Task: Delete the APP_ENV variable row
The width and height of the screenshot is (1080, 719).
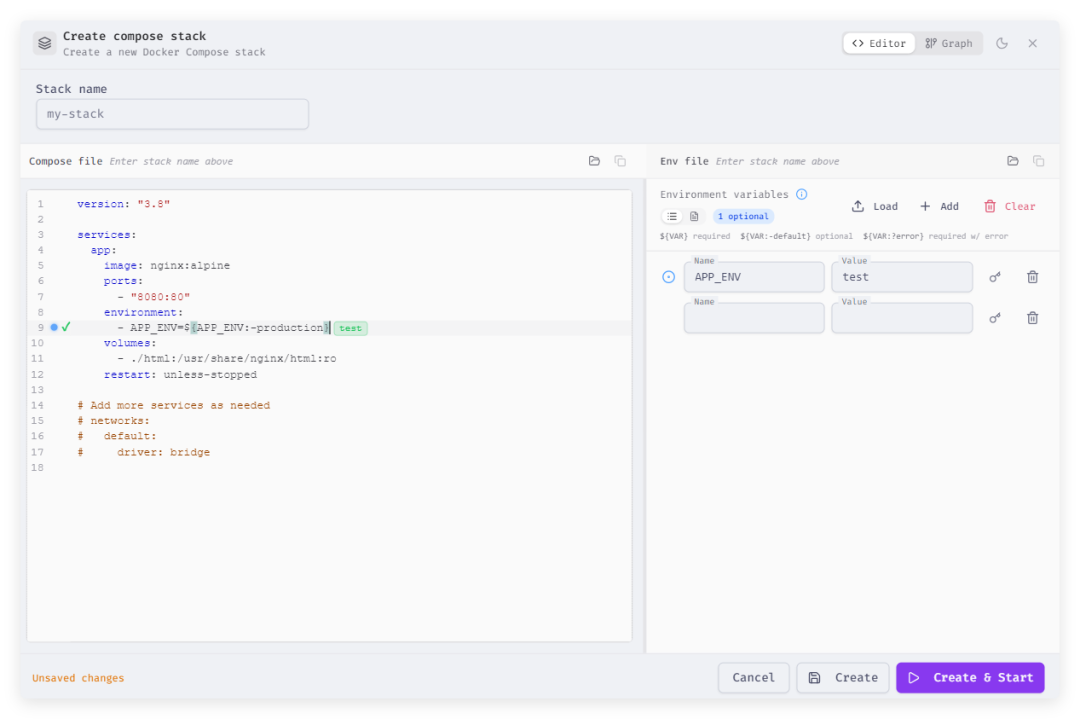Action: click(x=1032, y=278)
